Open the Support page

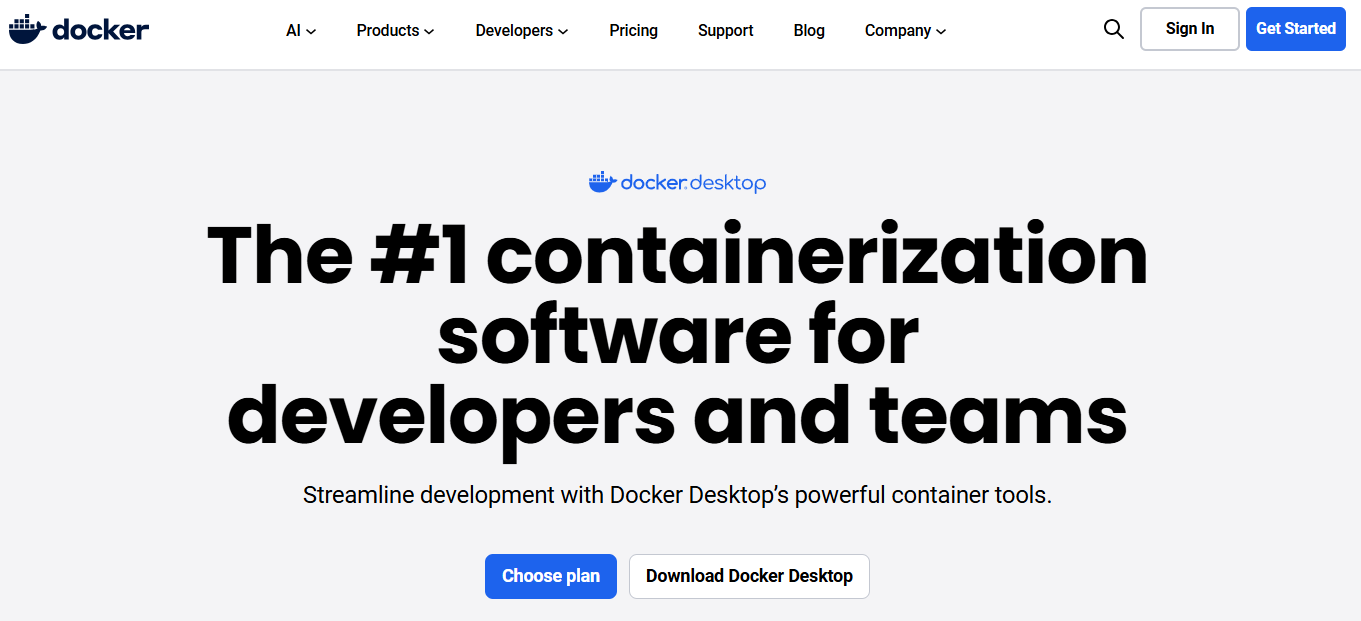pyautogui.click(x=726, y=31)
